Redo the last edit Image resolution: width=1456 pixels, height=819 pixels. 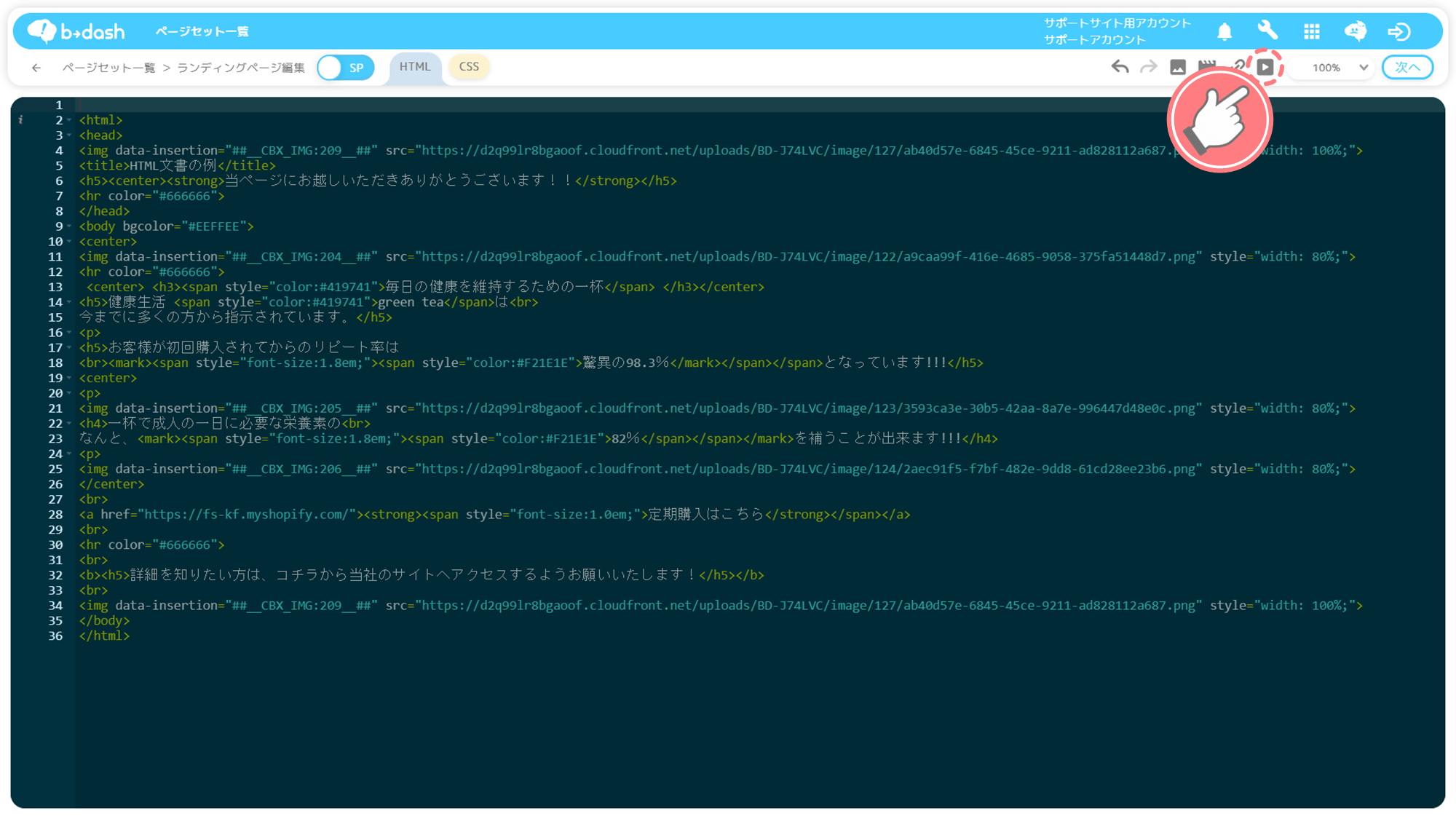click(1148, 67)
